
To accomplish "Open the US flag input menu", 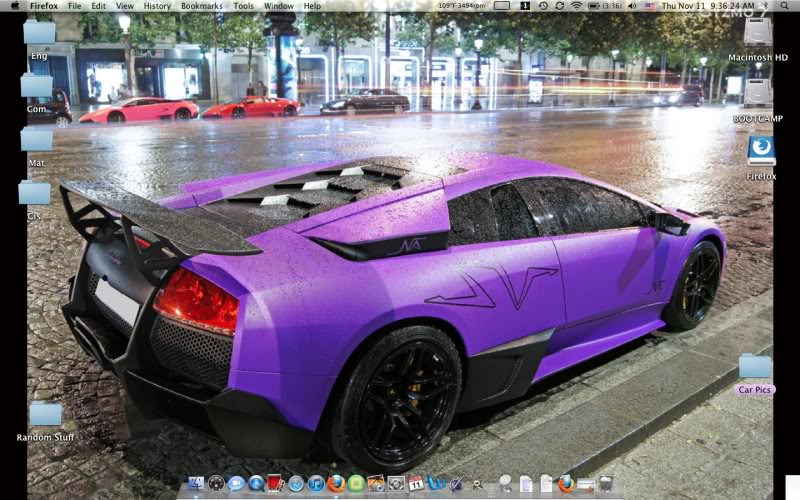I will (x=649, y=6).
